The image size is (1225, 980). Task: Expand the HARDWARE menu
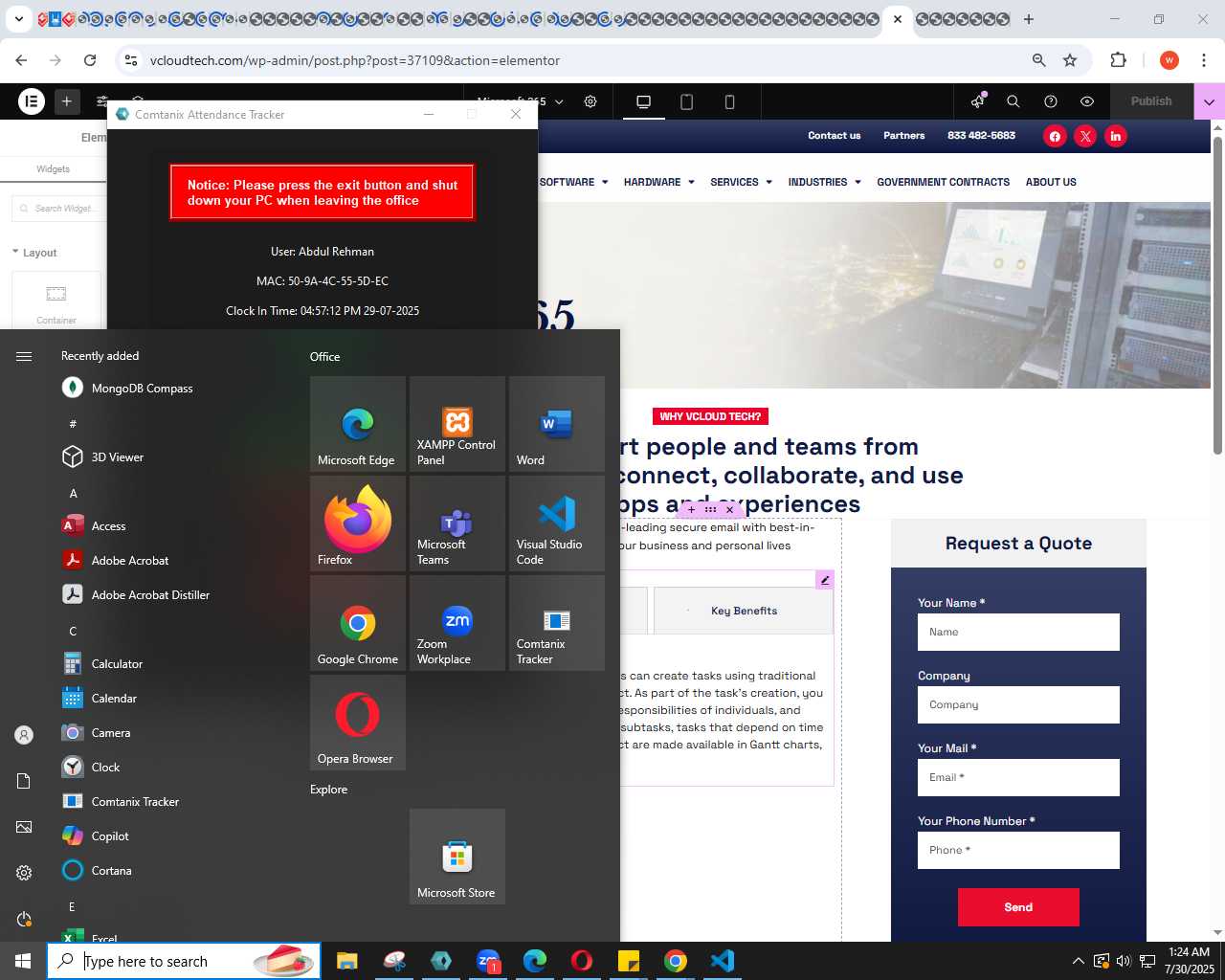pos(658,182)
